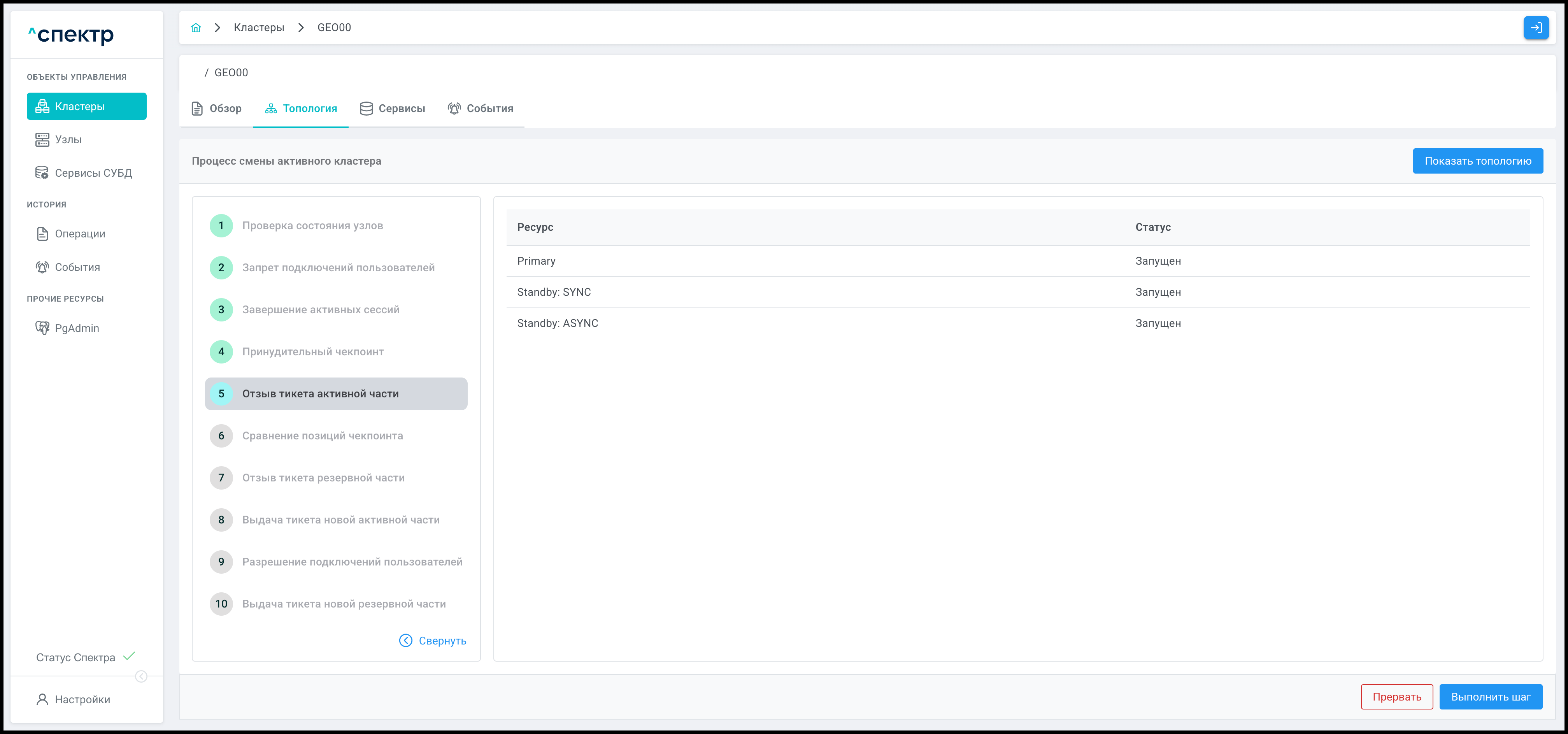This screenshot has height=734, width=1568.
Task: Open the Сервисы tab
Action: pyautogui.click(x=393, y=108)
